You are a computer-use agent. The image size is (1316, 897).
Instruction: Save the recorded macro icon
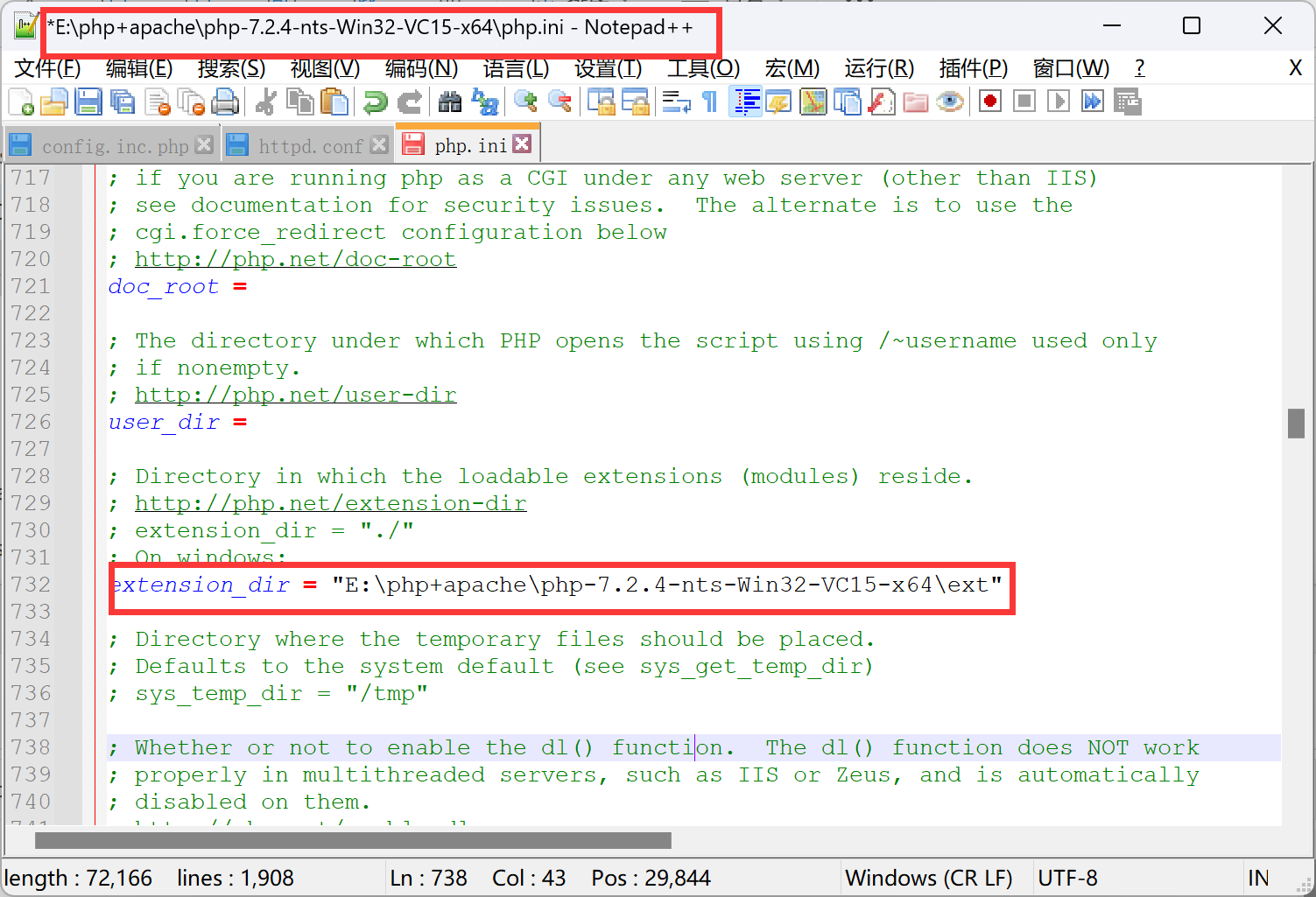click(x=1128, y=102)
